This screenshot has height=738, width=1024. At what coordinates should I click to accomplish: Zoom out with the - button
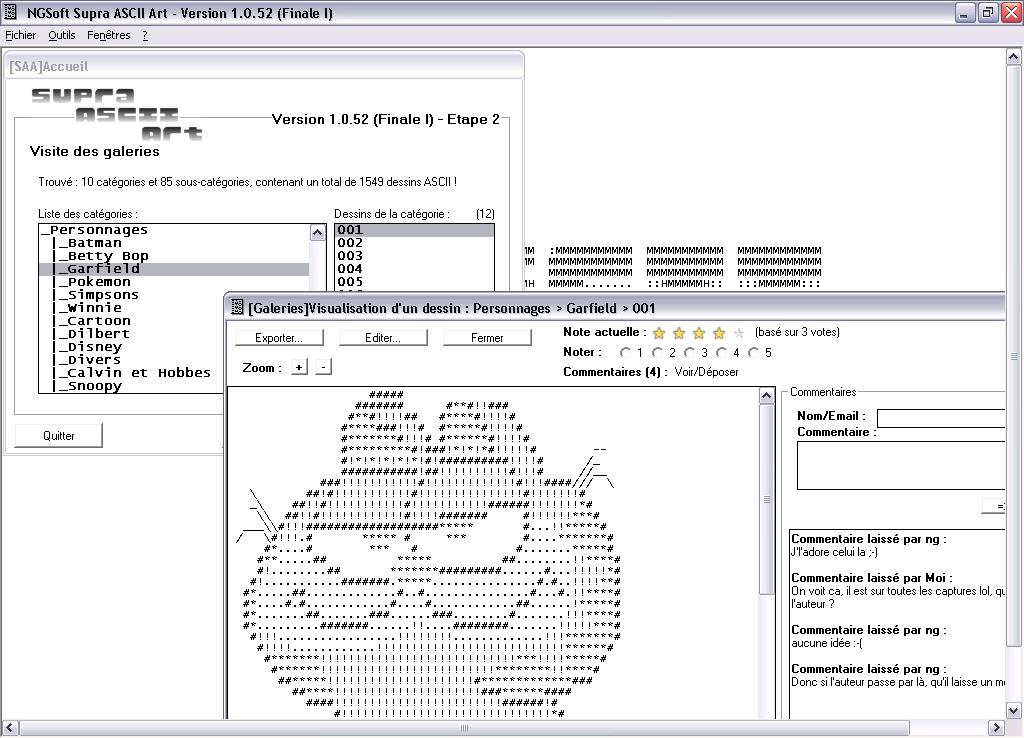pos(323,367)
